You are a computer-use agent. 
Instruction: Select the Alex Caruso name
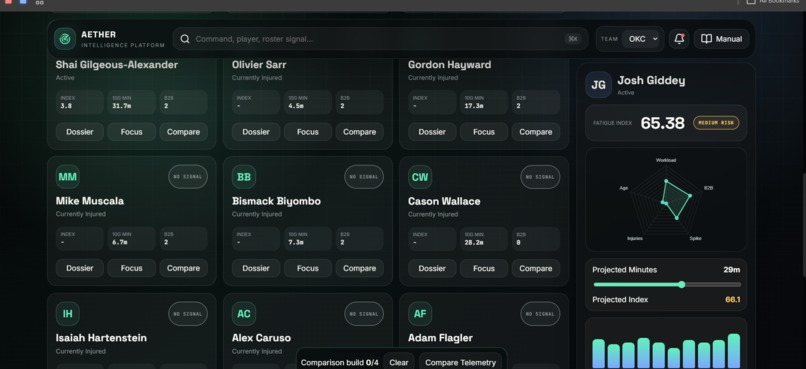[262, 338]
